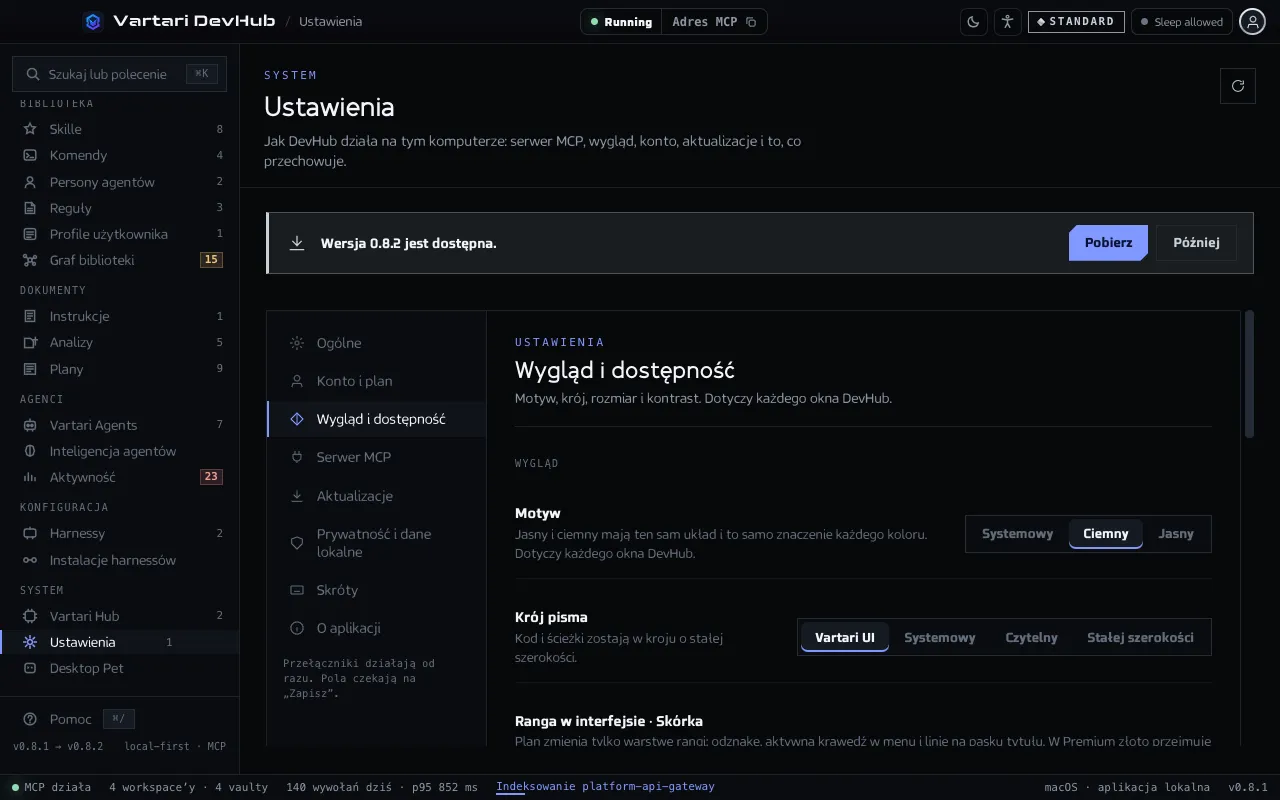Open the Ogólne settings tab

pyautogui.click(x=377, y=343)
